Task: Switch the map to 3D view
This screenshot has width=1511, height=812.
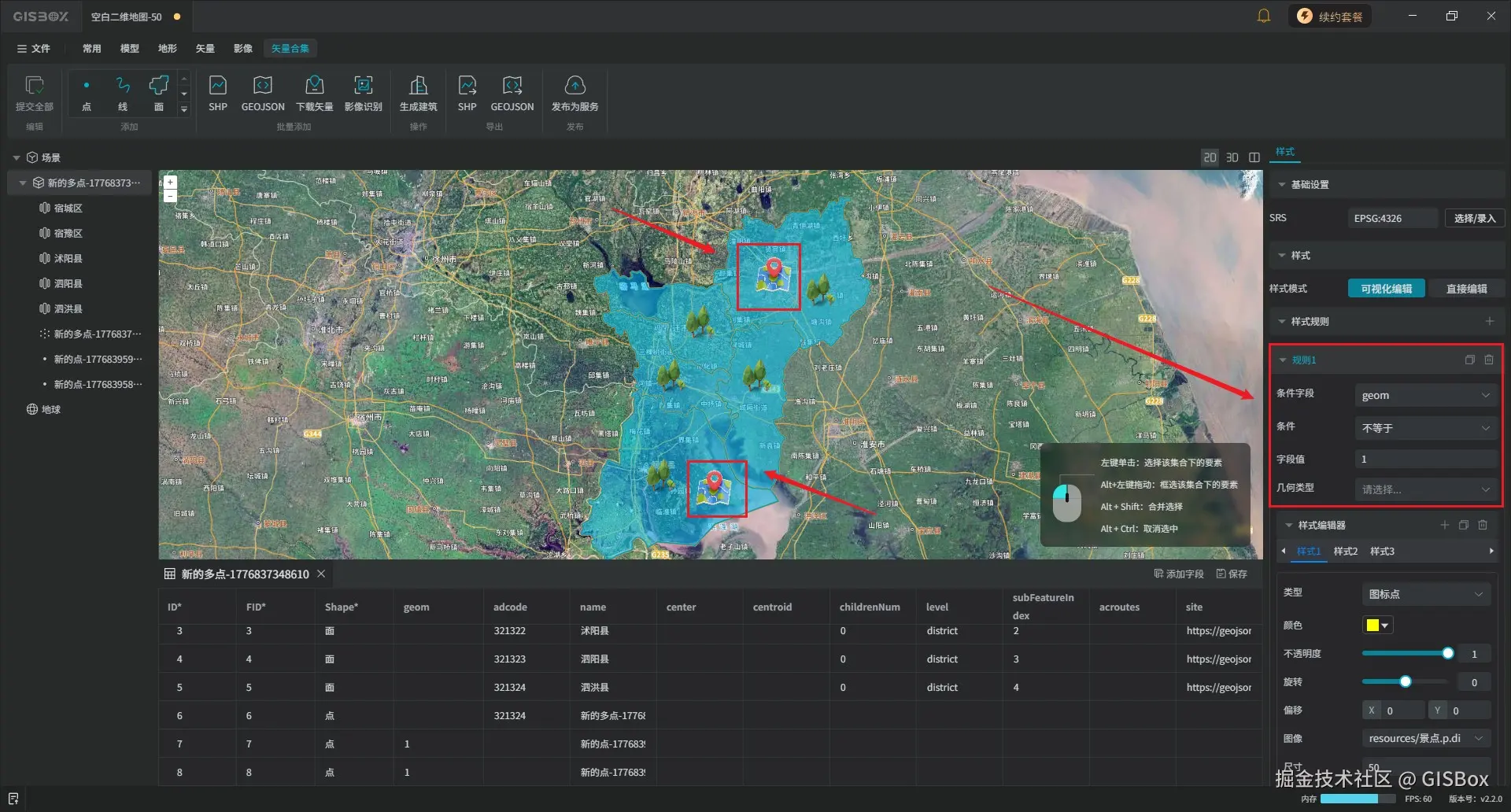Action: 1232,157
